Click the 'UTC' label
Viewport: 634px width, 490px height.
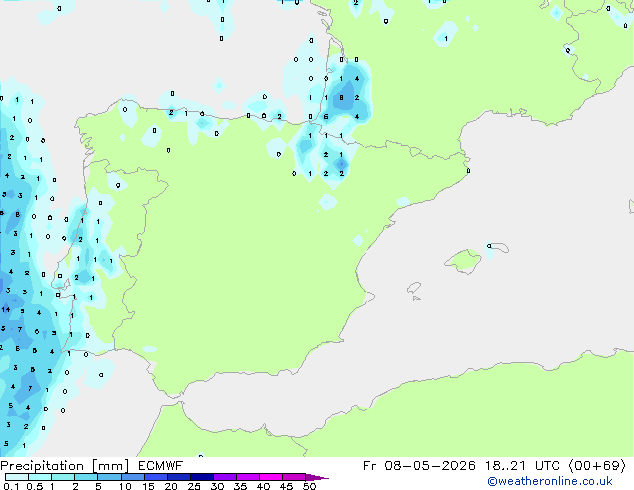click(547, 466)
